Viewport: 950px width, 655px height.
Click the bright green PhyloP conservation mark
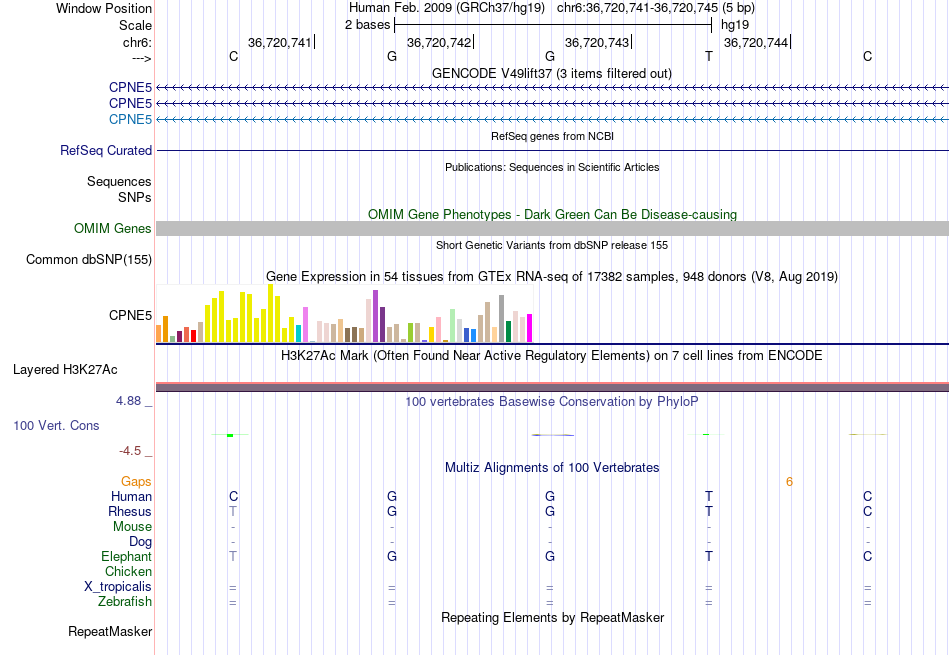click(230, 435)
